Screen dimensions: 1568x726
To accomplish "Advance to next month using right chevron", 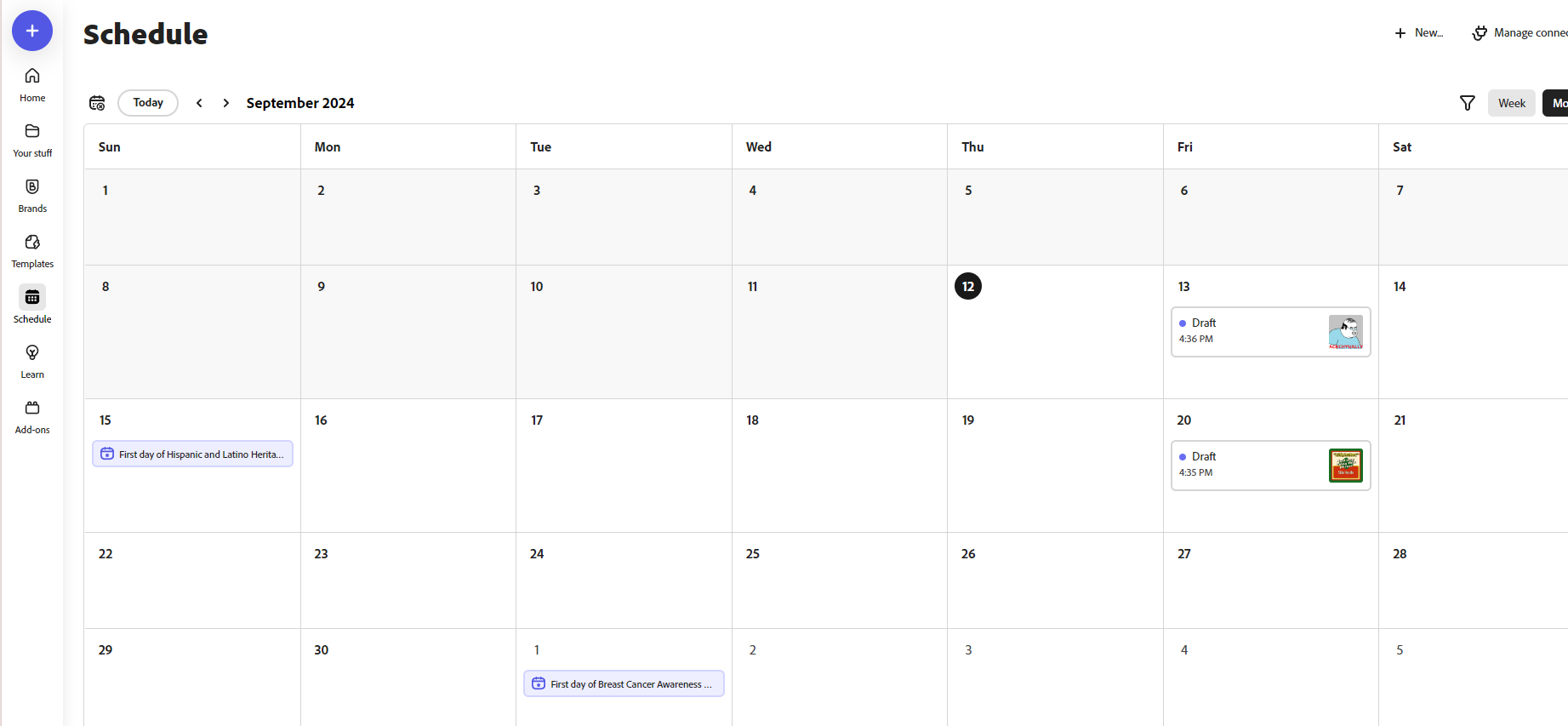I will [x=225, y=102].
